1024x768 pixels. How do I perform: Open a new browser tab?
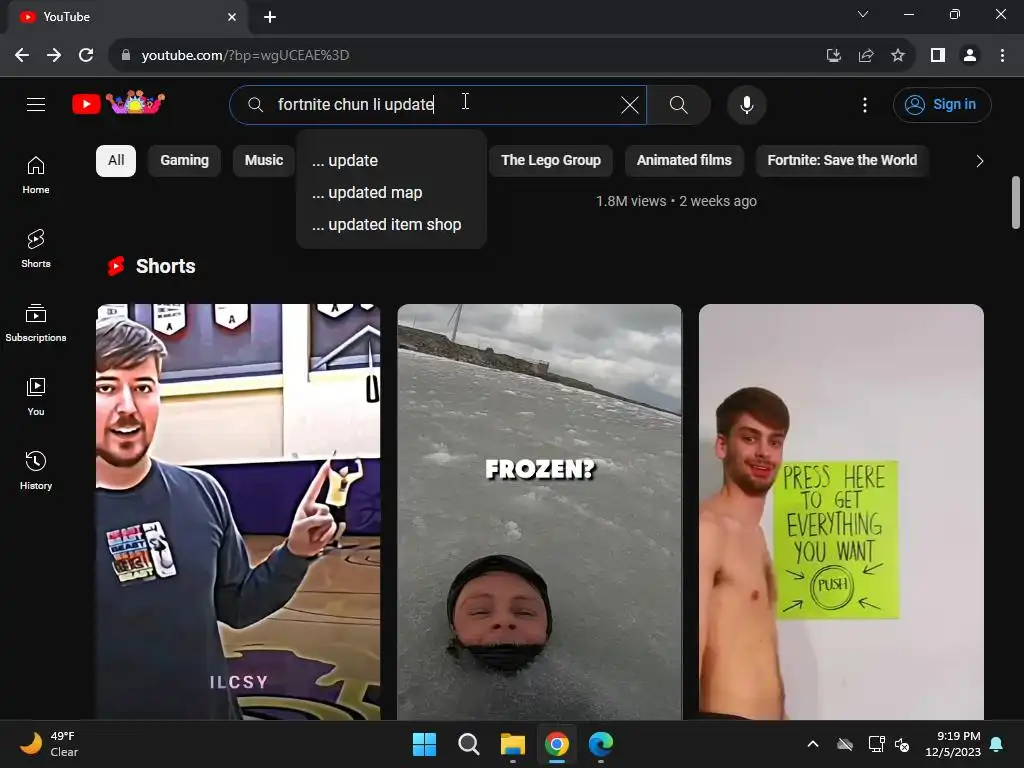270,17
